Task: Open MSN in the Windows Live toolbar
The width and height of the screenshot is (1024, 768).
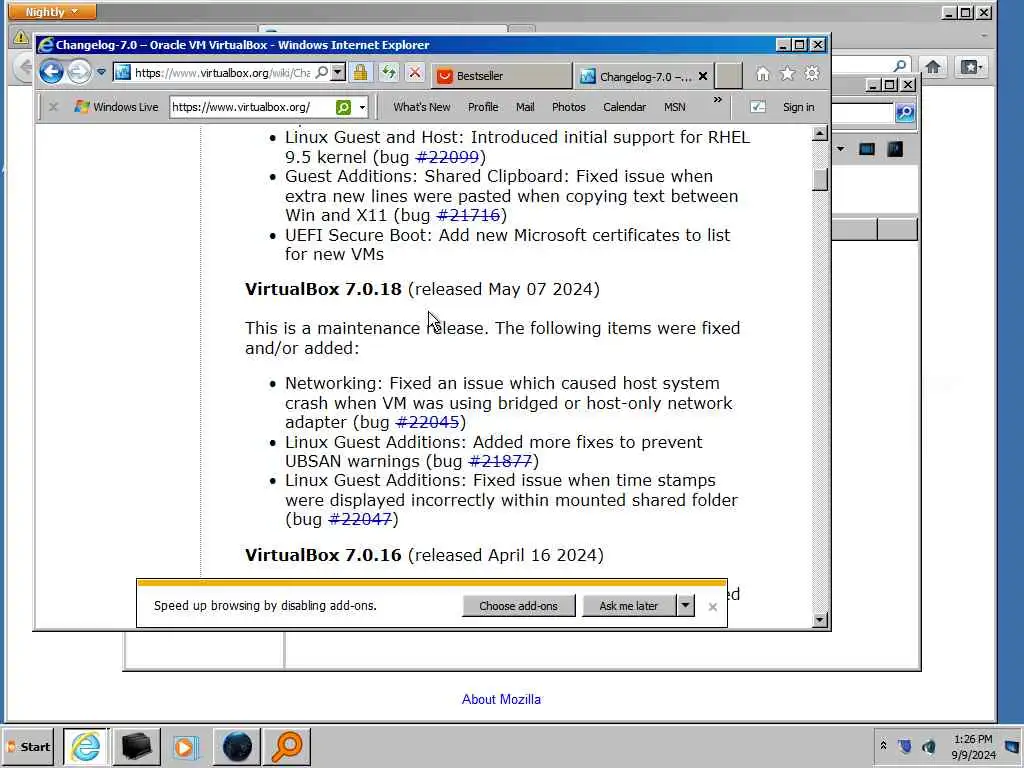Action: [x=675, y=107]
